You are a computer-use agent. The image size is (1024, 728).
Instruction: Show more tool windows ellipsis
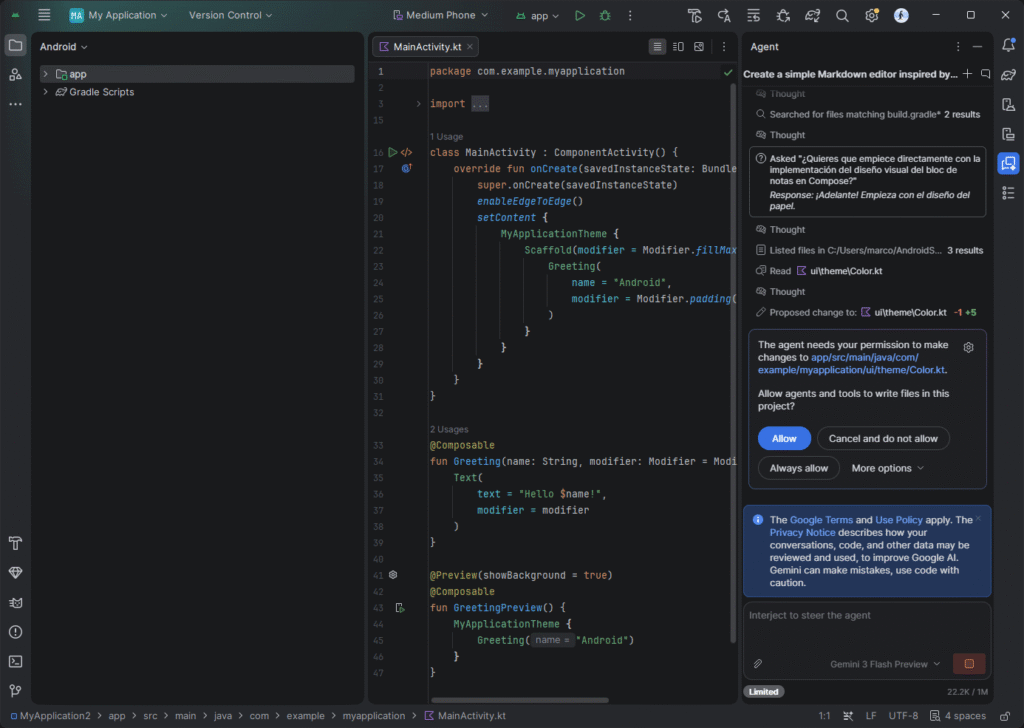tap(15, 104)
